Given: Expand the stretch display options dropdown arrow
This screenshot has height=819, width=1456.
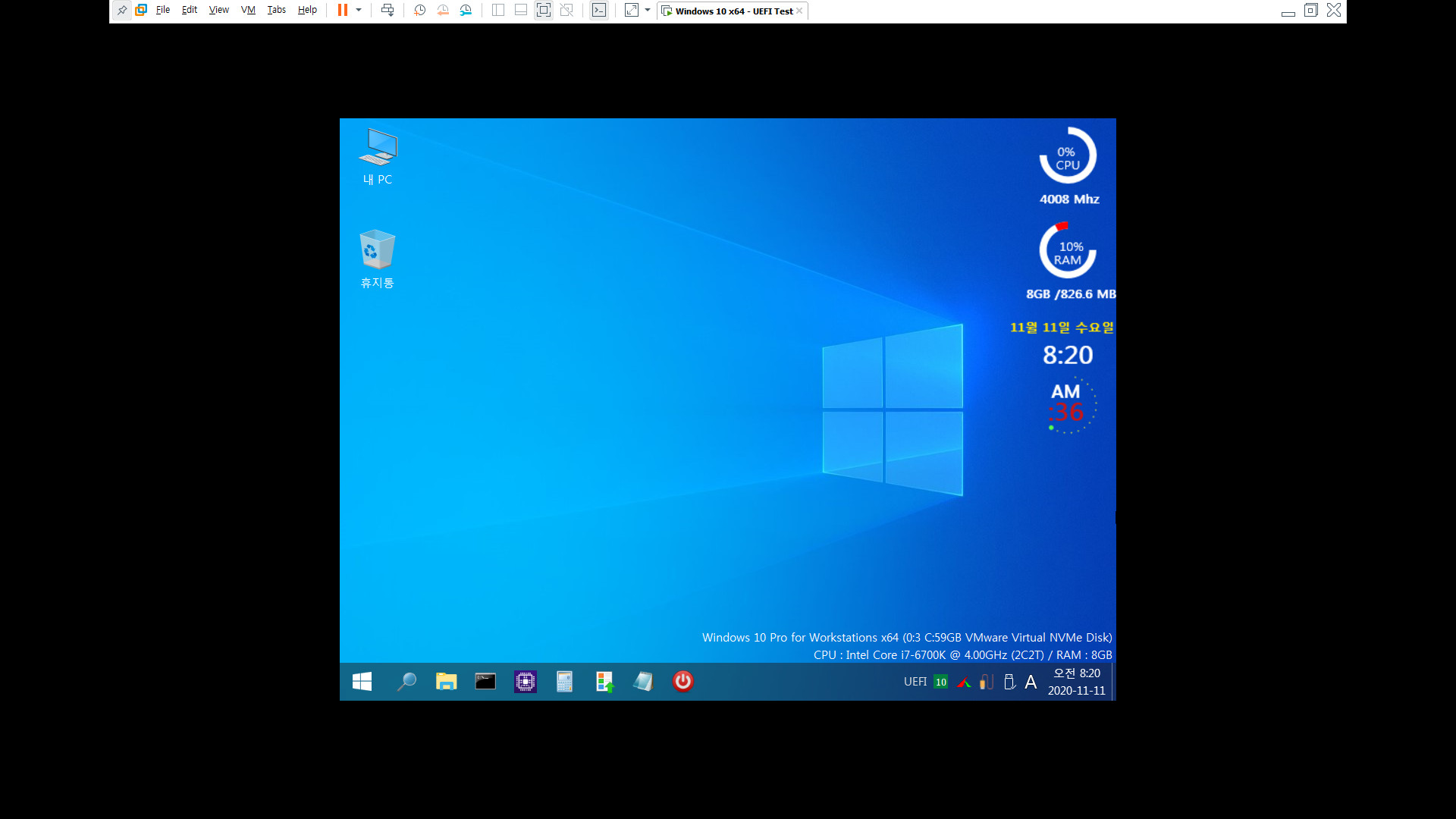Looking at the screenshot, I should [x=648, y=11].
